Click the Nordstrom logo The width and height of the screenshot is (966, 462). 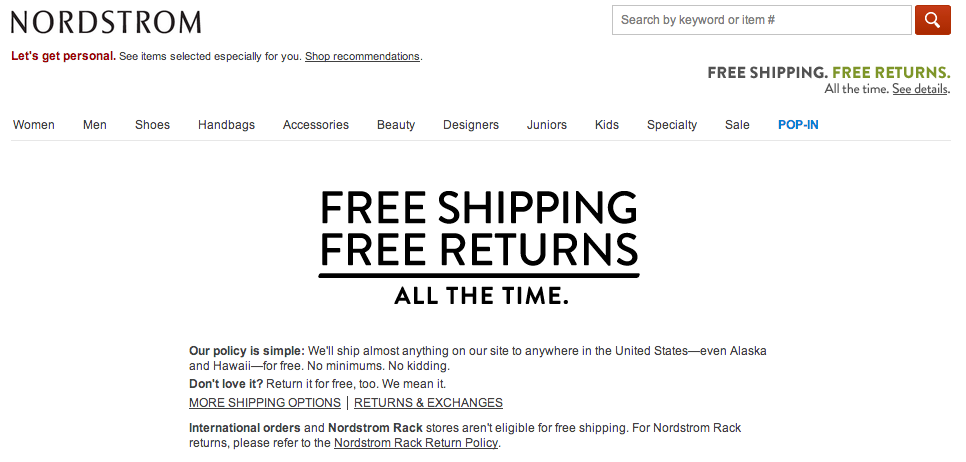(x=106, y=22)
